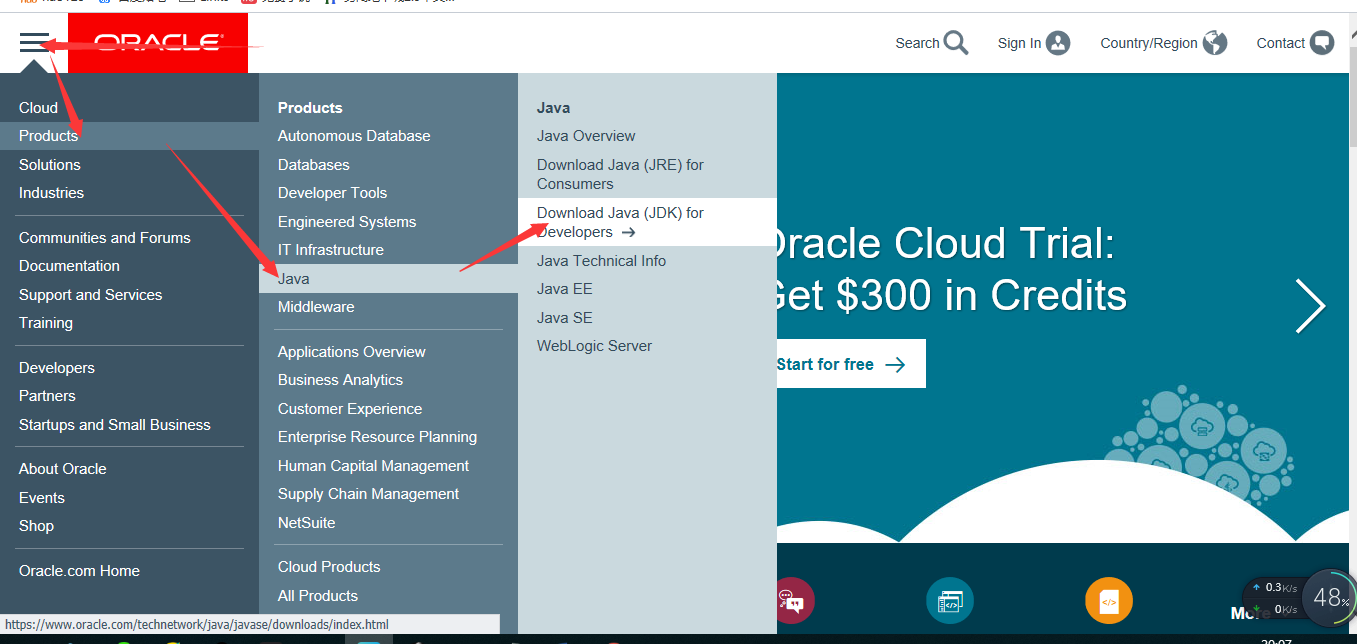1357x644 pixels.
Task: Open Communities and Forums entry
Action: pyautogui.click(x=104, y=238)
